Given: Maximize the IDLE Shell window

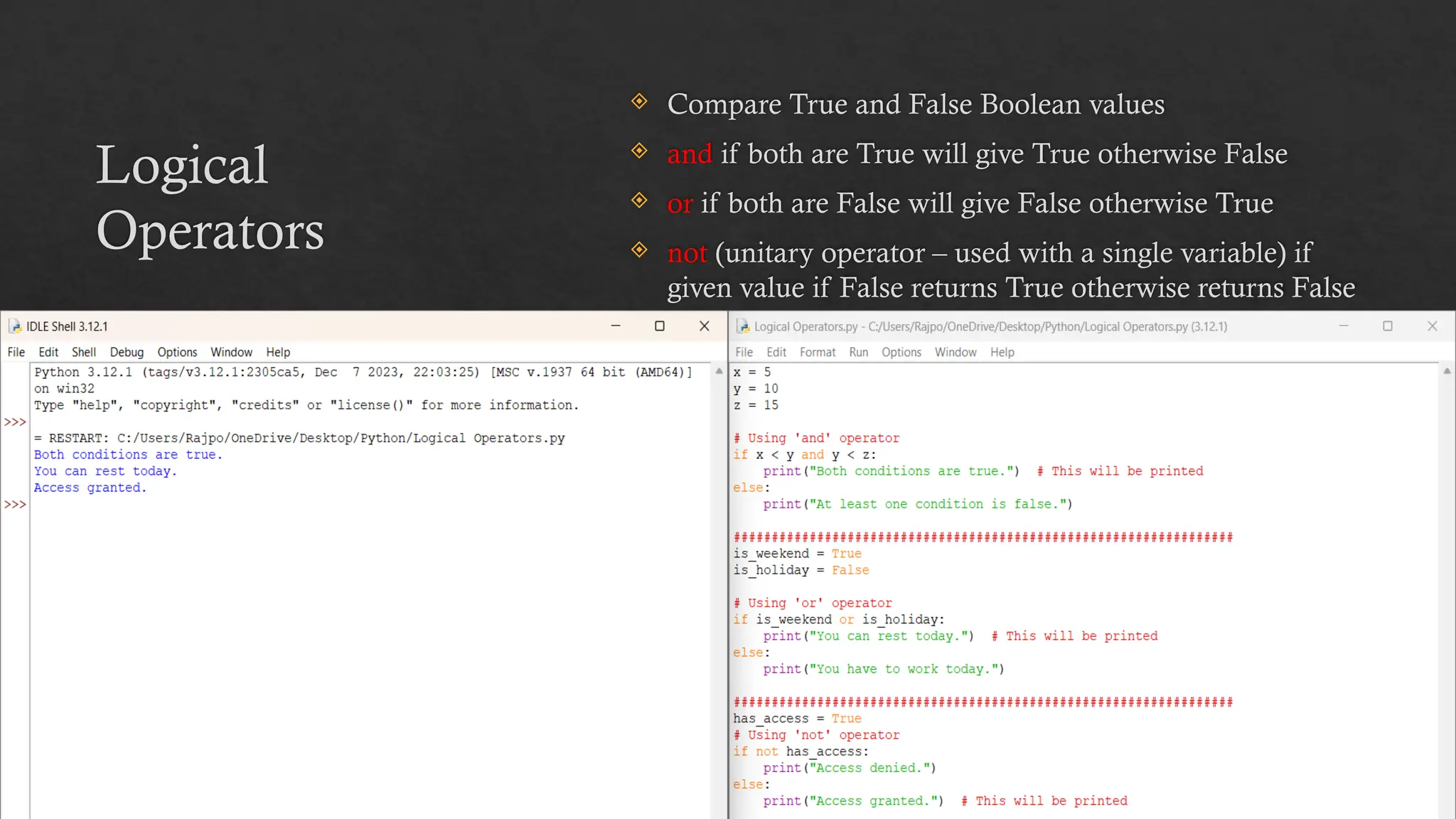Looking at the screenshot, I should (x=660, y=326).
